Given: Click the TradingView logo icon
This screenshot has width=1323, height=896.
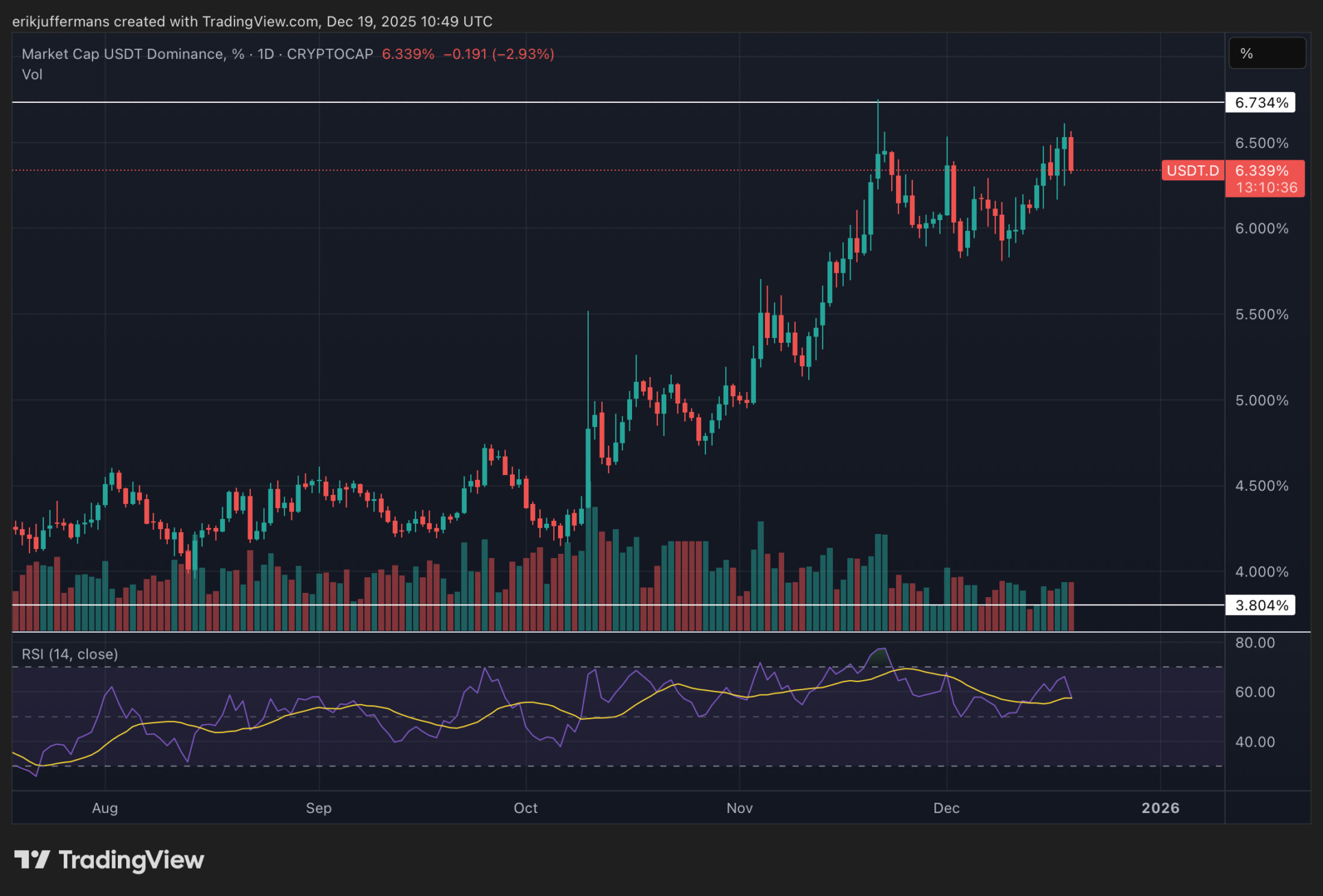Looking at the screenshot, I should (x=32, y=860).
